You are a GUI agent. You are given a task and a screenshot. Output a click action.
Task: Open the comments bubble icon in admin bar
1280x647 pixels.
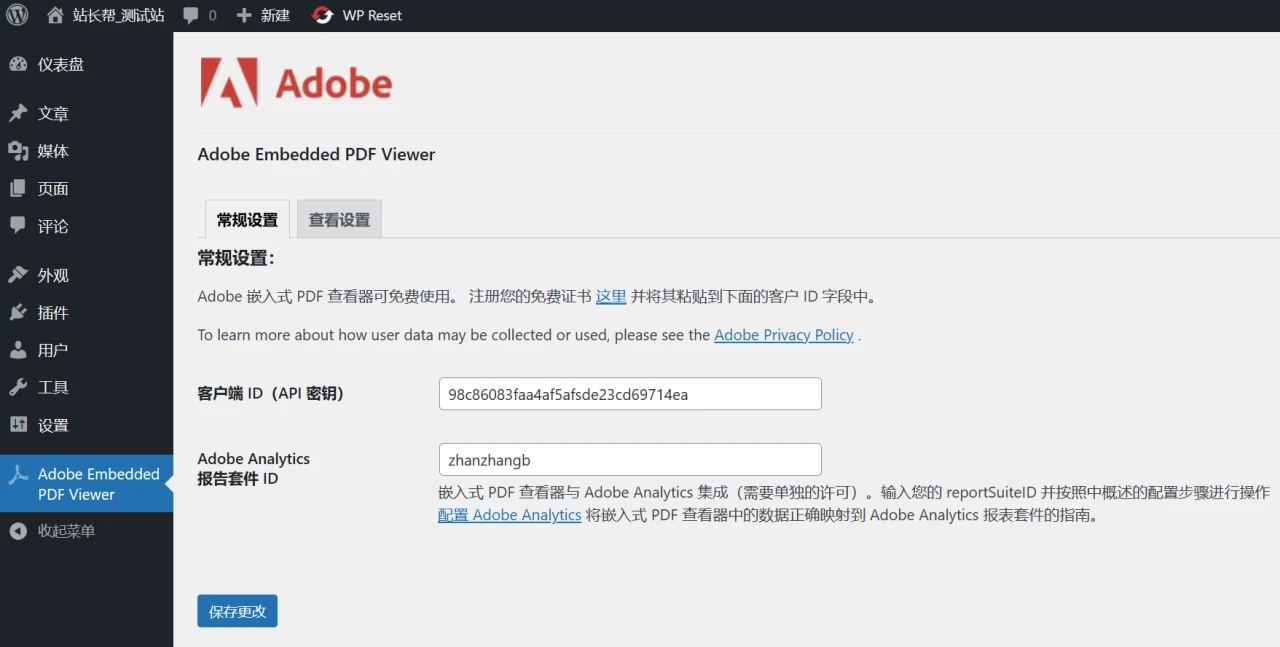click(191, 15)
